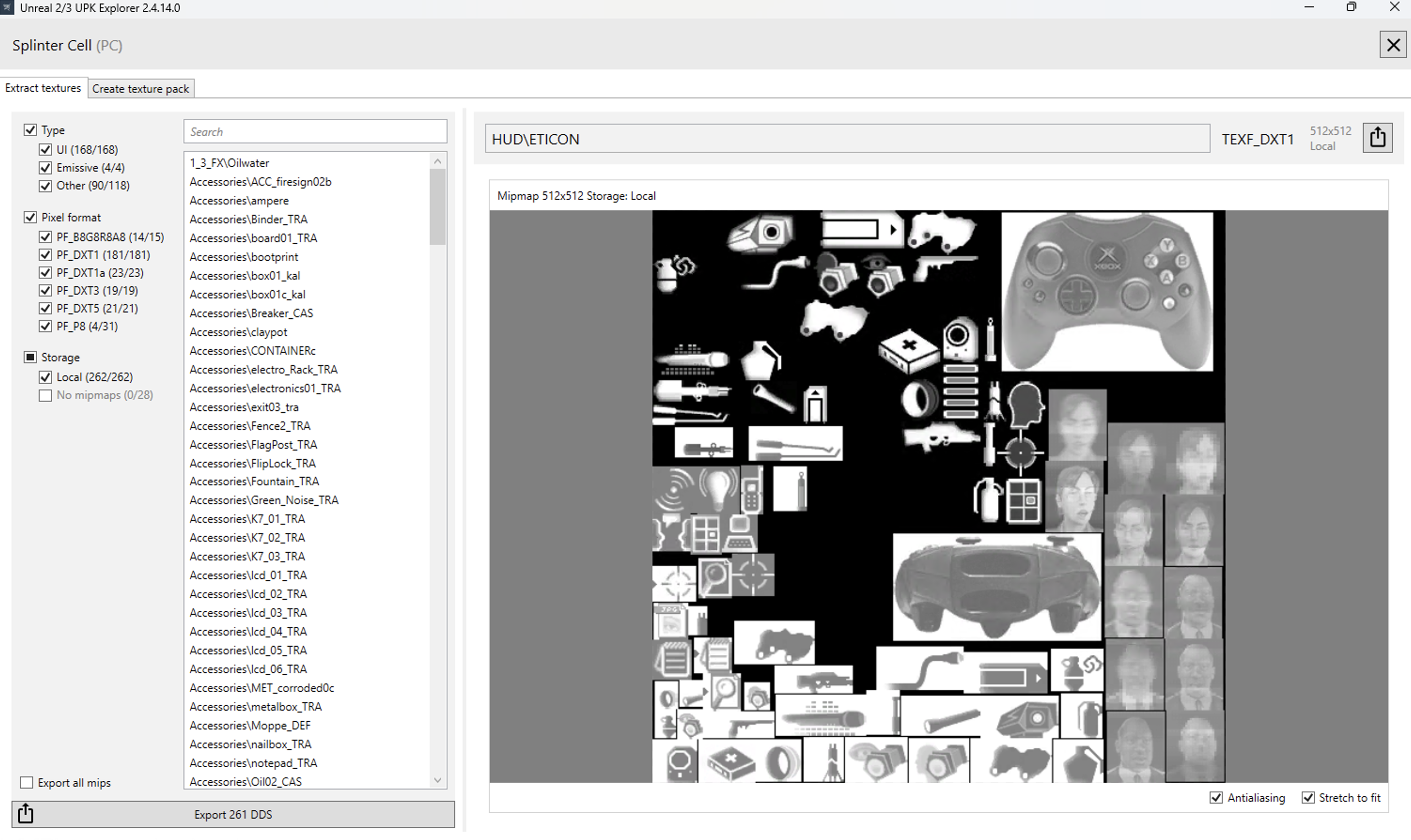
Task: Click the export icon at the bottom-left
Action: [x=26, y=814]
